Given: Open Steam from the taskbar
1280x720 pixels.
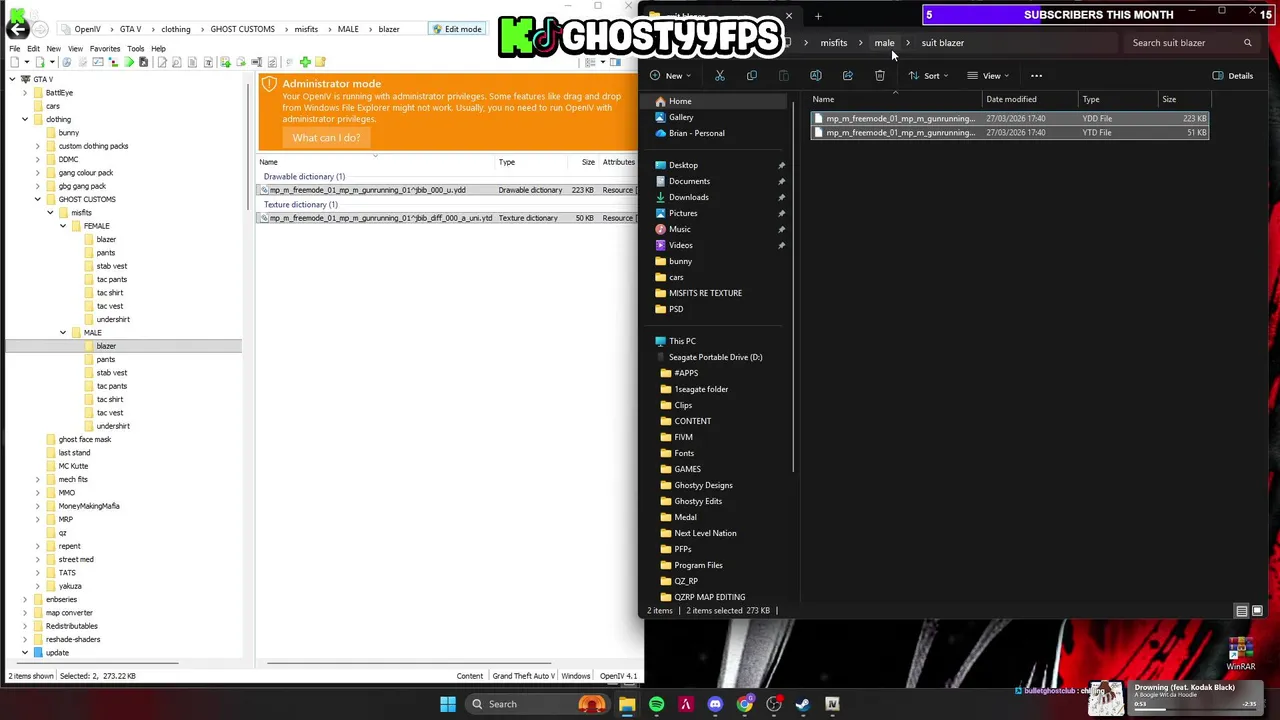Looking at the screenshot, I should pyautogui.click(x=803, y=704).
